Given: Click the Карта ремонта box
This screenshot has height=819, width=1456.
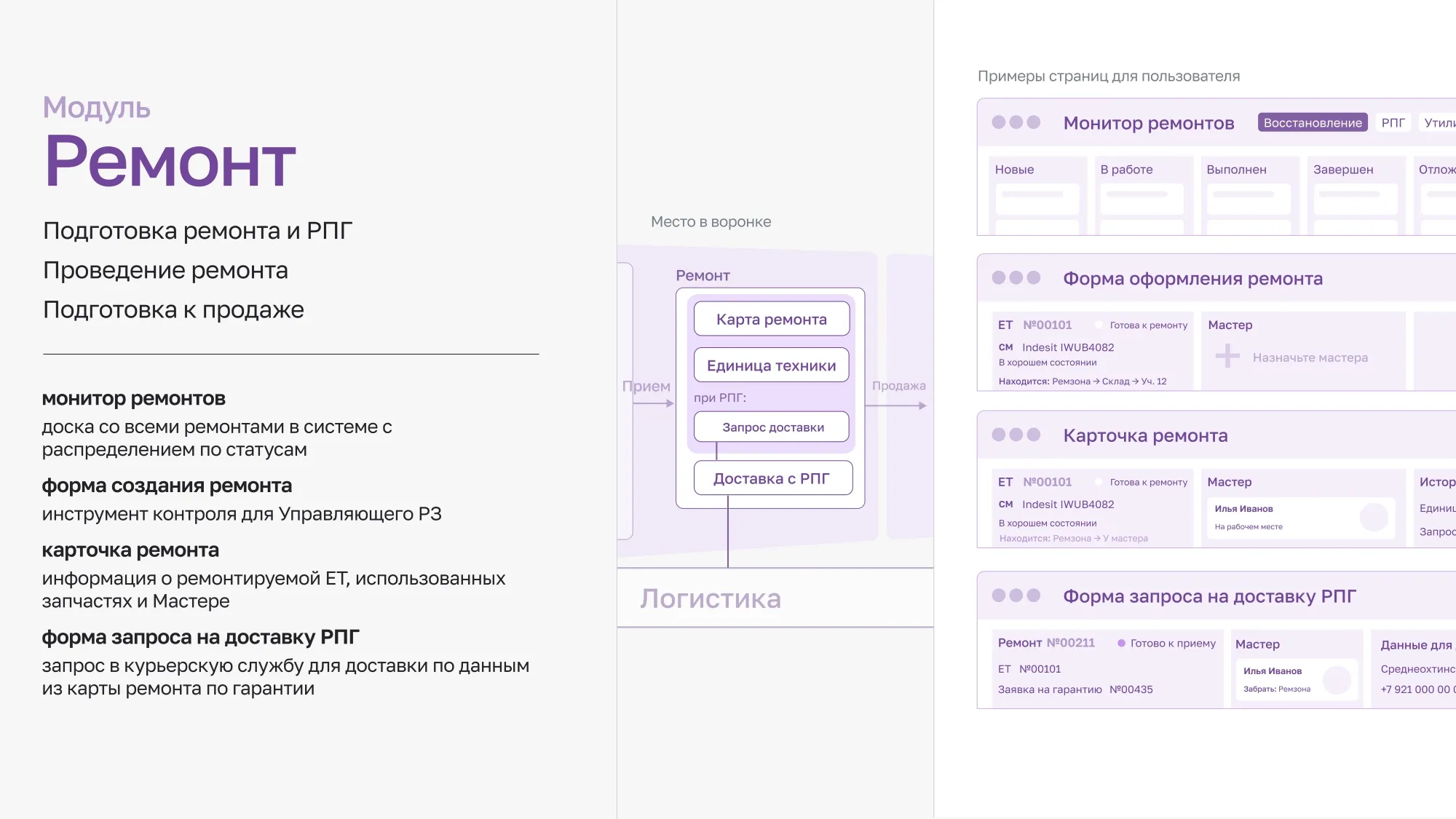Looking at the screenshot, I should (x=771, y=319).
